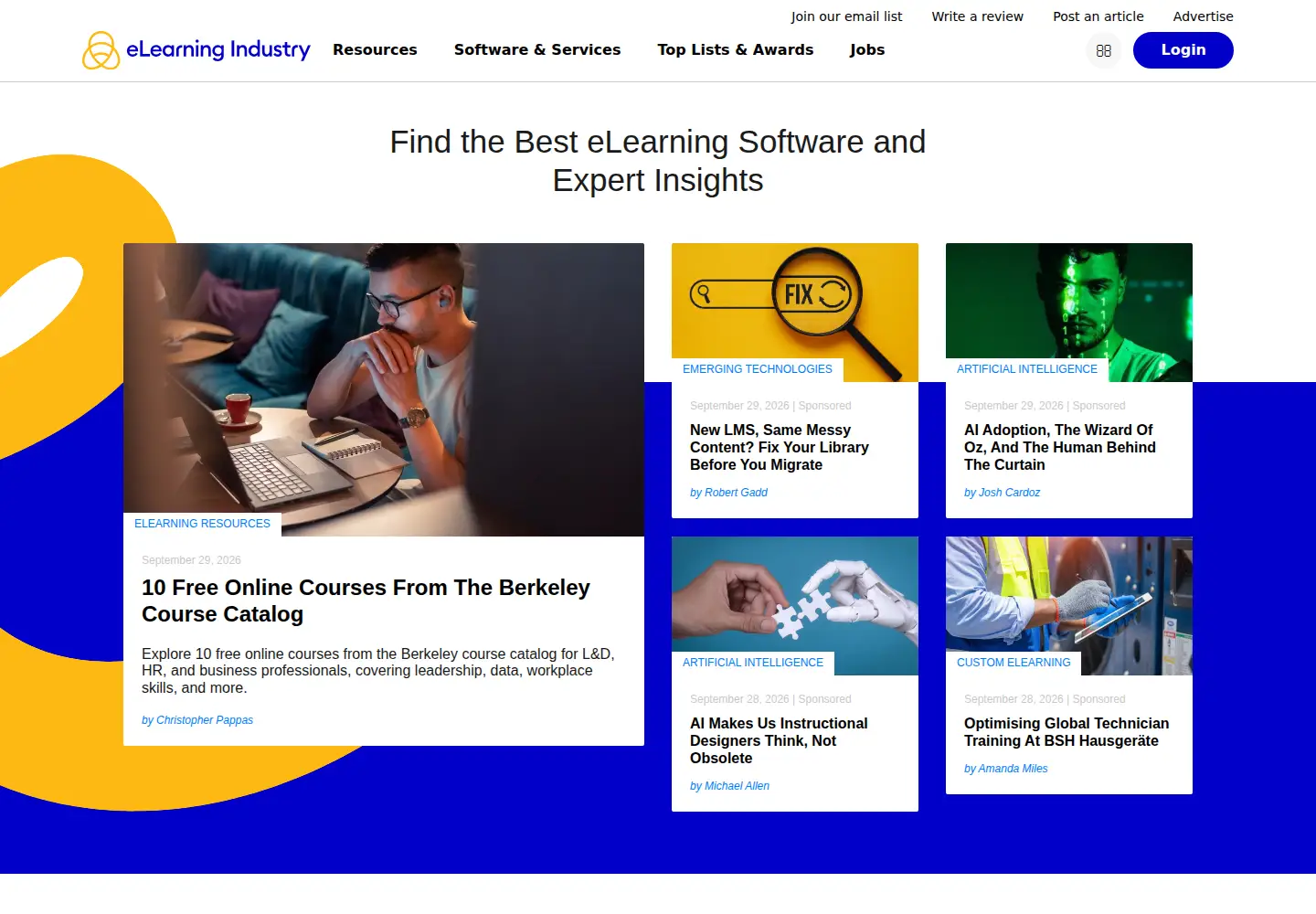Screen dimensions: 1316x914
Task: Open the Software & Services menu
Action: [x=537, y=50]
